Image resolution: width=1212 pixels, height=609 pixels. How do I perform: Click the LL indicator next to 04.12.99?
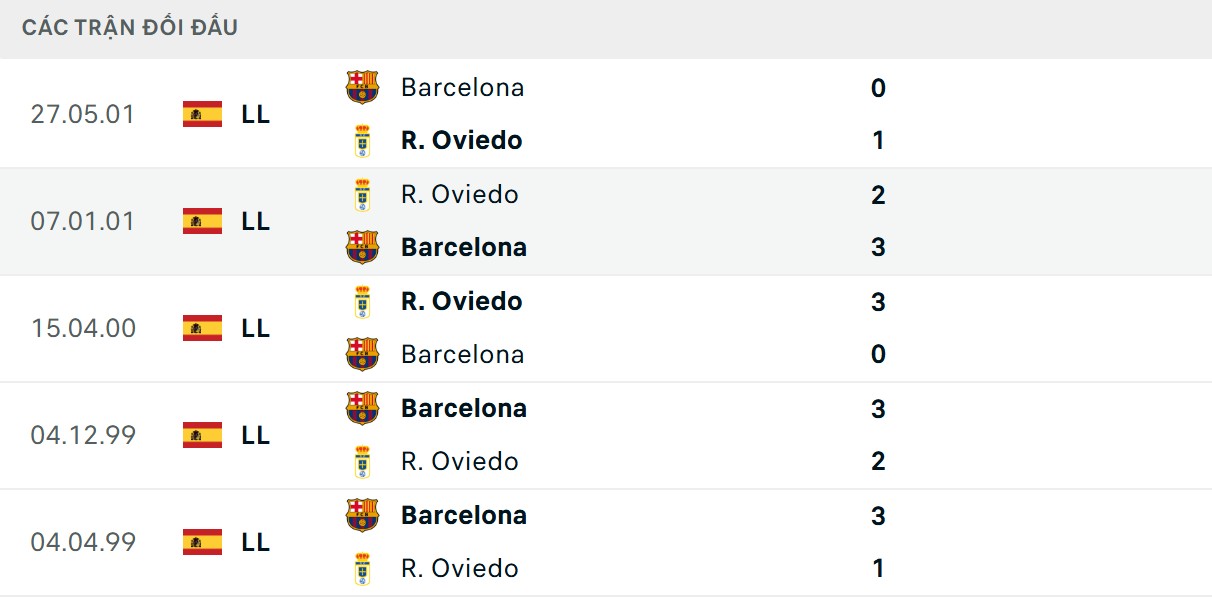point(256,435)
